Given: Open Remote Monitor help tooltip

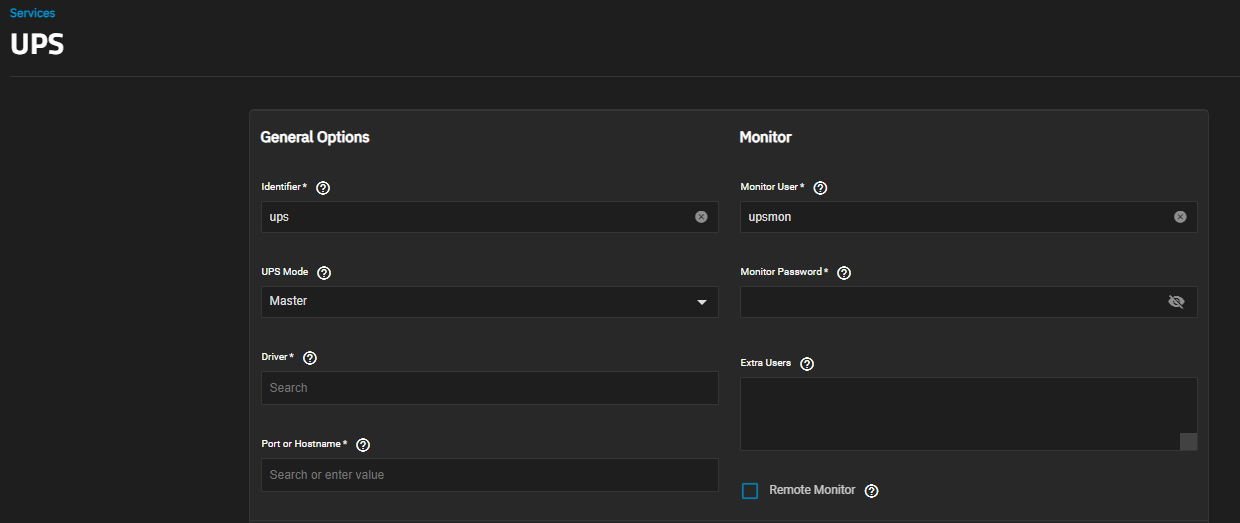Looking at the screenshot, I should tap(872, 491).
